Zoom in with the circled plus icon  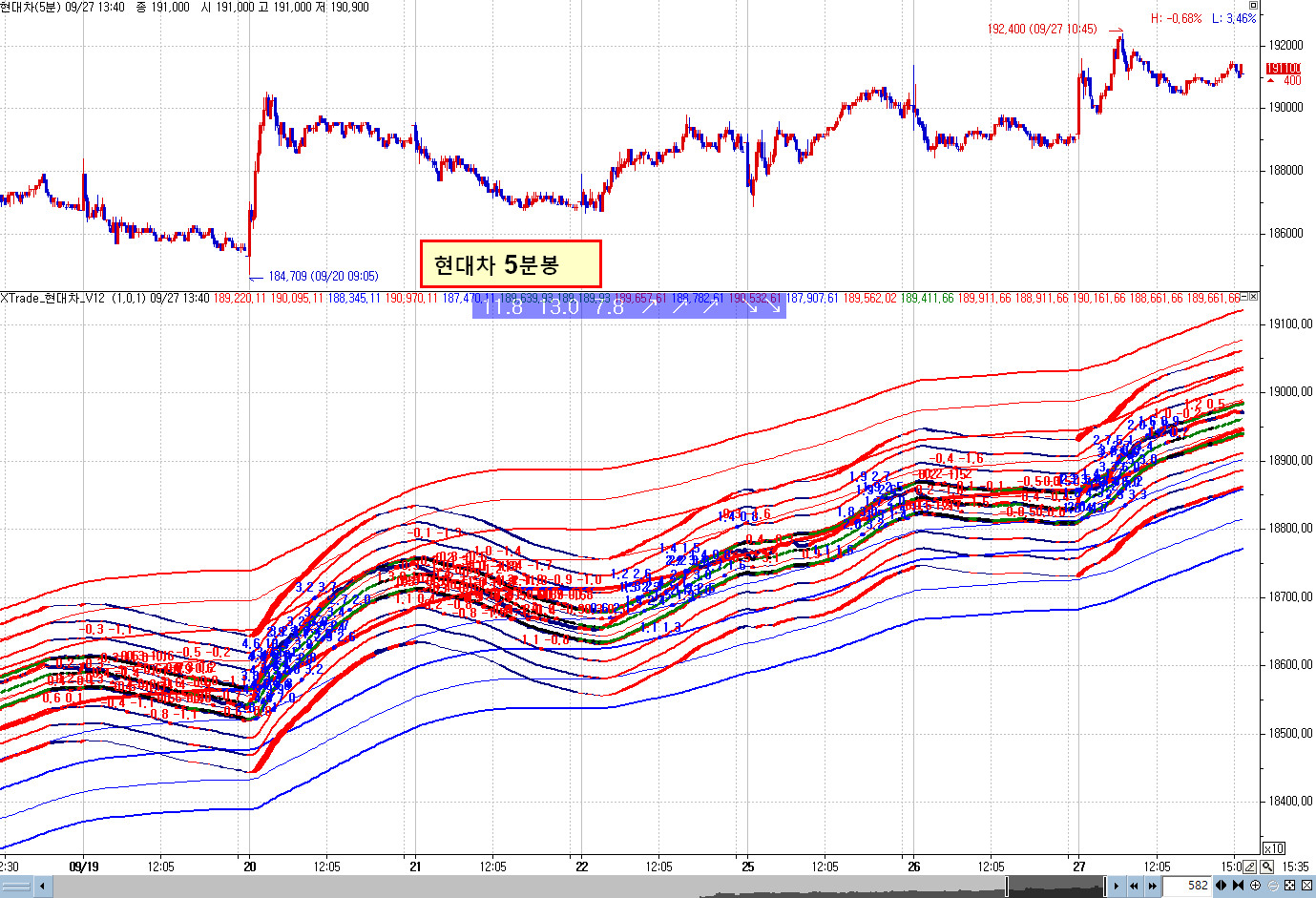1255,886
